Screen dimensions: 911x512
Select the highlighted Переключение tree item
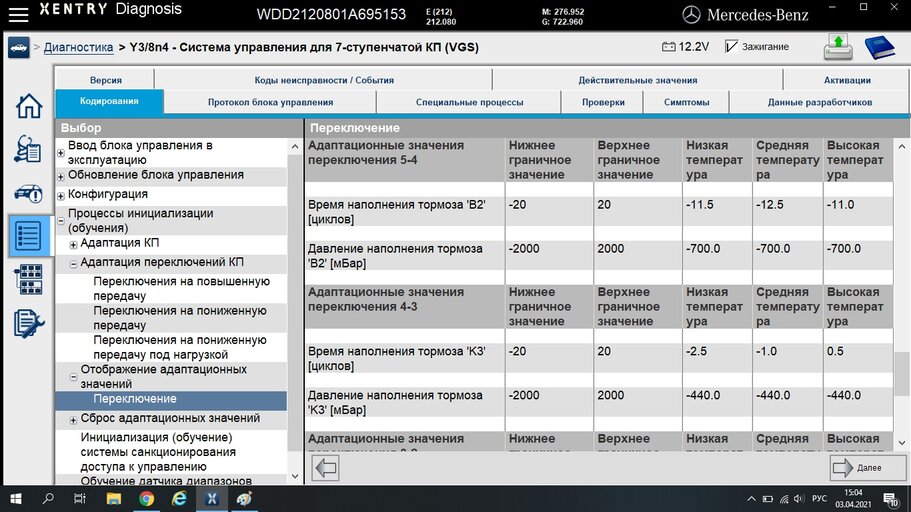[x=171, y=399]
